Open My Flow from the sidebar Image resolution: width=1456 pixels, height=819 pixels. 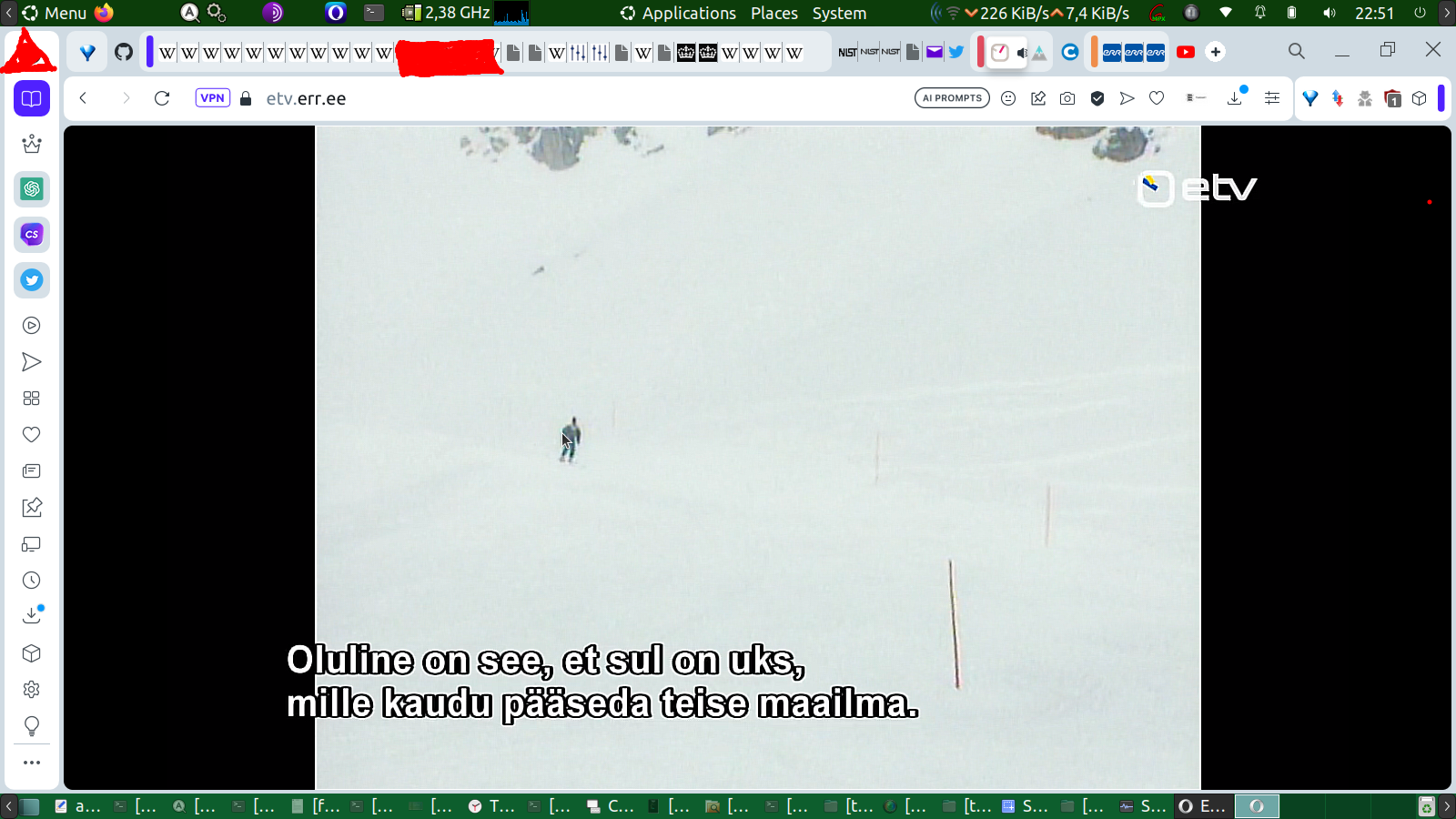coord(32,362)
